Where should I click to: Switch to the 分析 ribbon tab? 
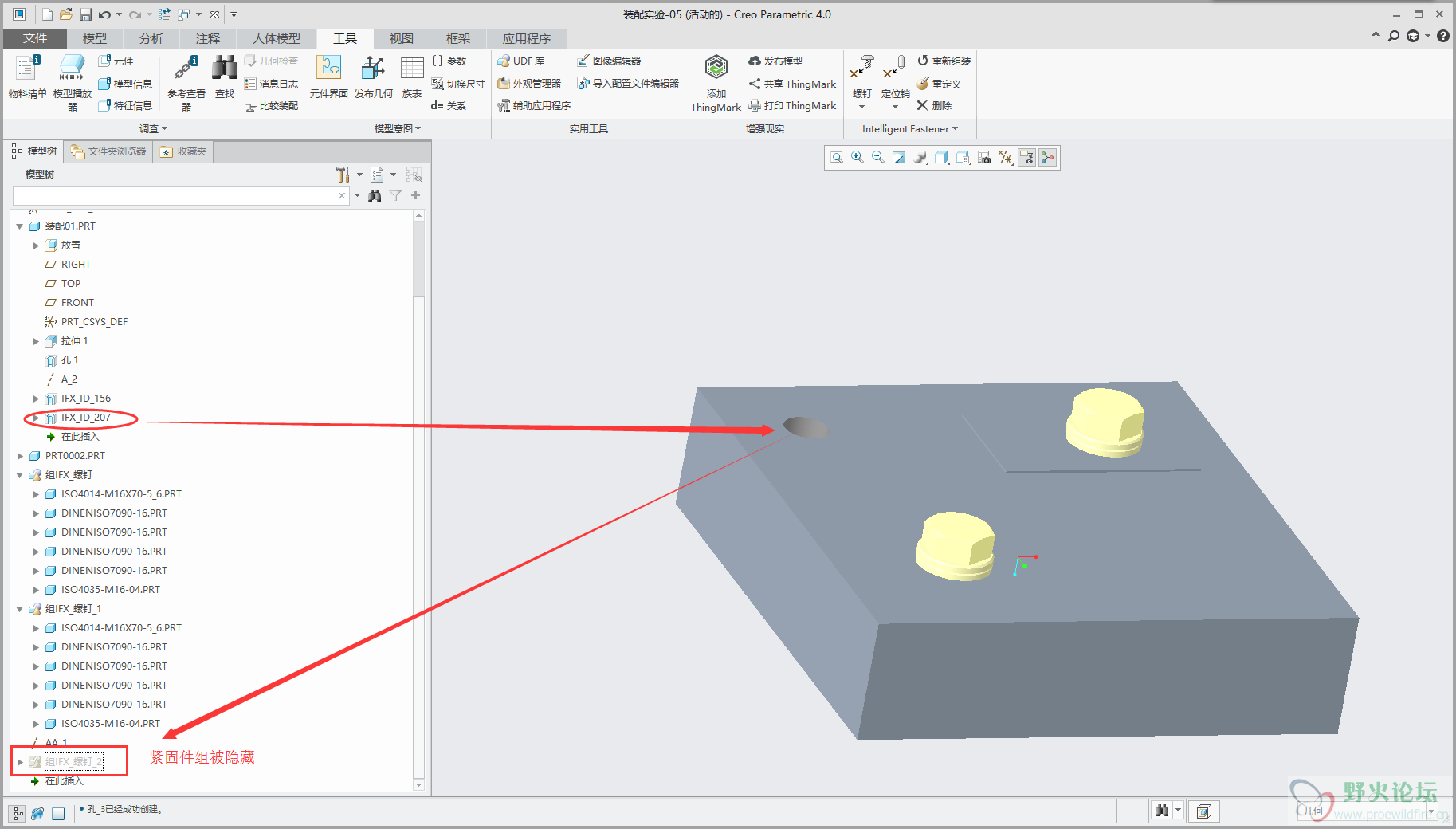pos(151,38)
